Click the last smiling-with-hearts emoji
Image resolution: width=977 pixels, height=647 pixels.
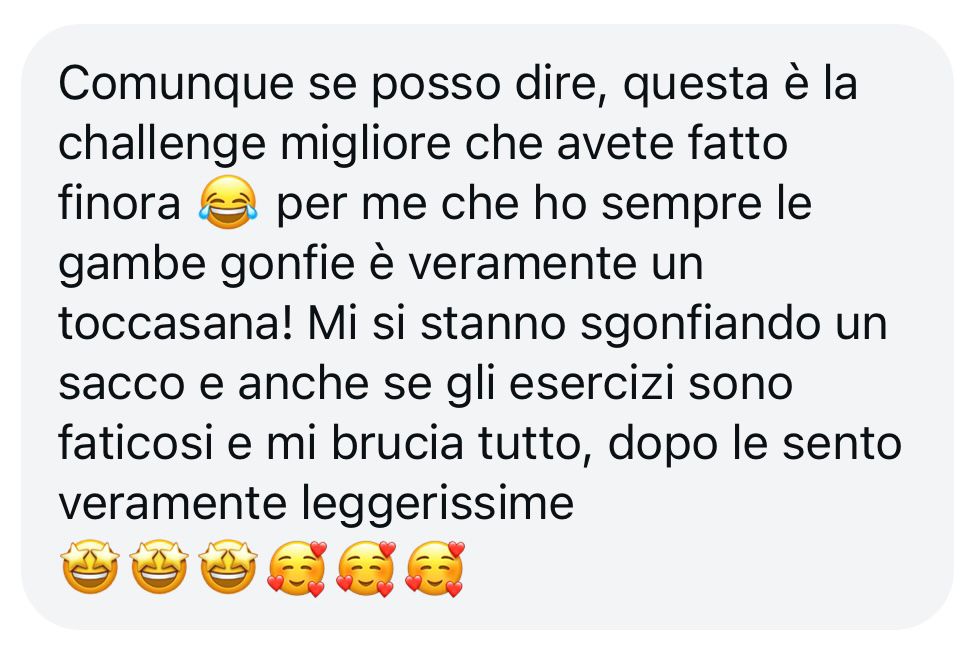(x=436, y=568)
